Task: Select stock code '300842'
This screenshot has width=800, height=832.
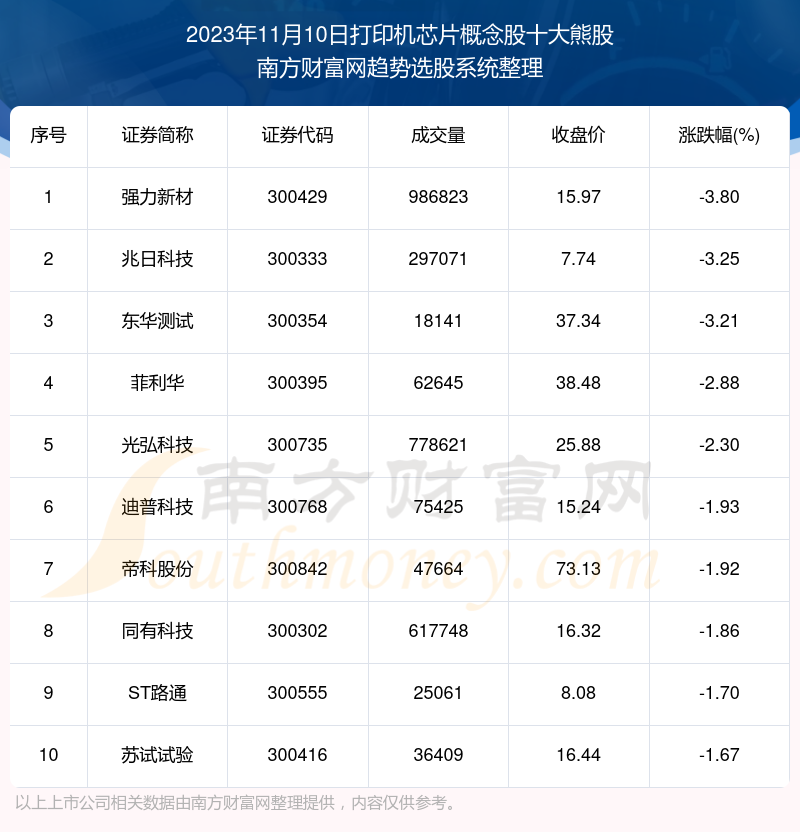Action: [297, 569]
